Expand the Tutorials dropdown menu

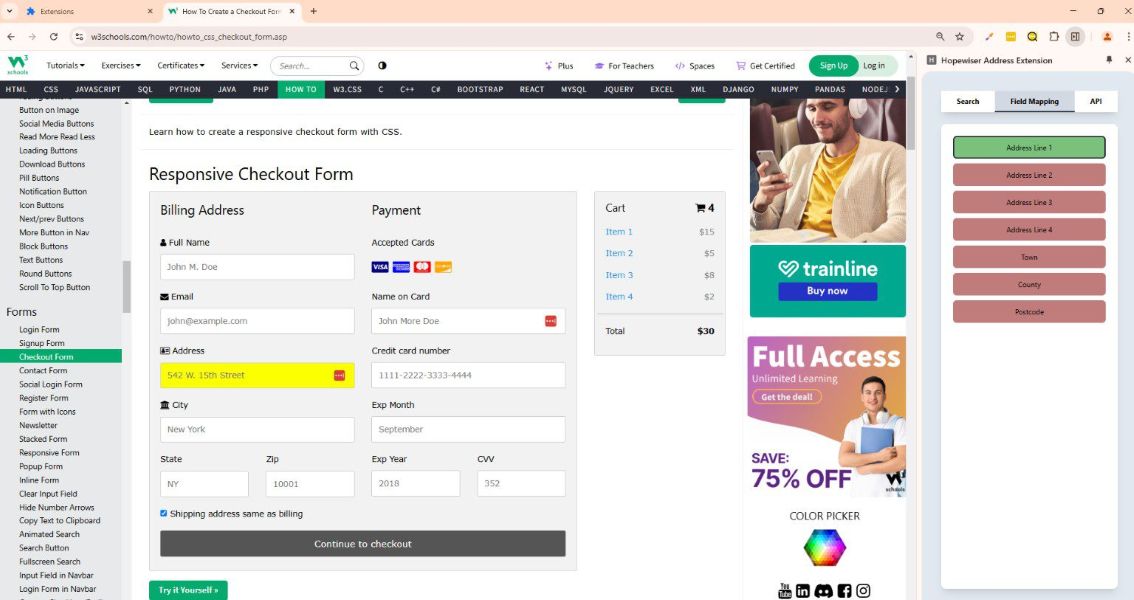(x=67, y=66)
